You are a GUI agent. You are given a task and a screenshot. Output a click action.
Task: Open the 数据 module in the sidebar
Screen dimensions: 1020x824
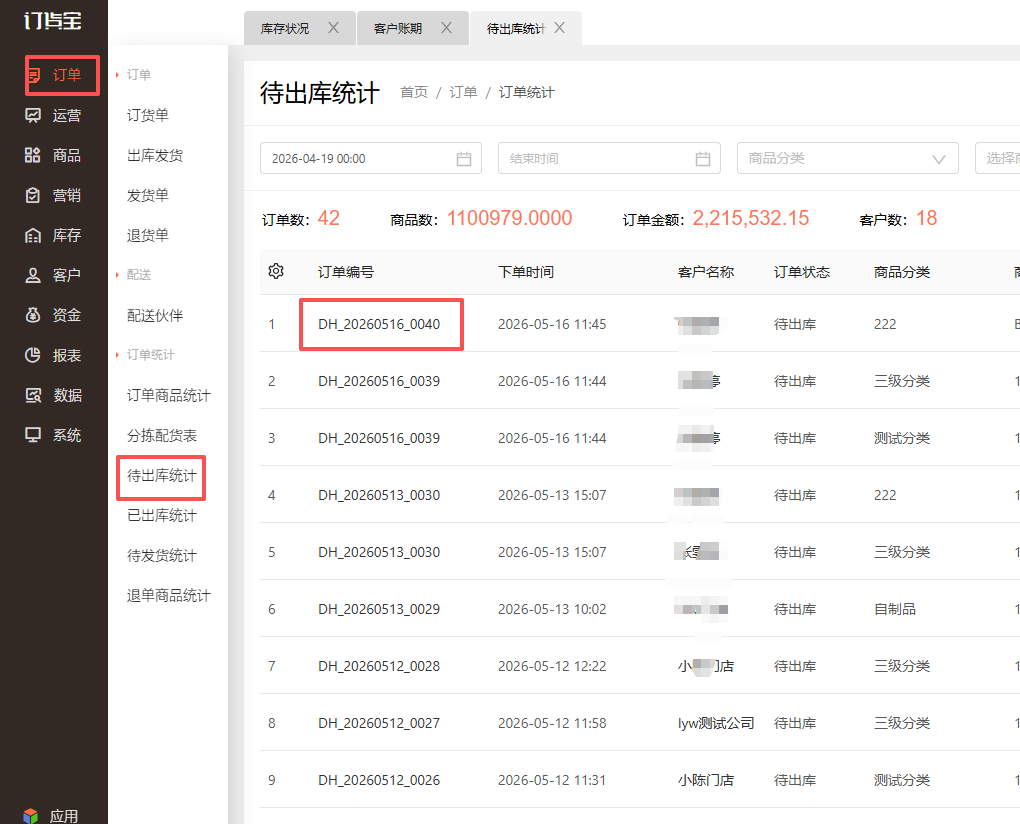[x=54, y=395]
